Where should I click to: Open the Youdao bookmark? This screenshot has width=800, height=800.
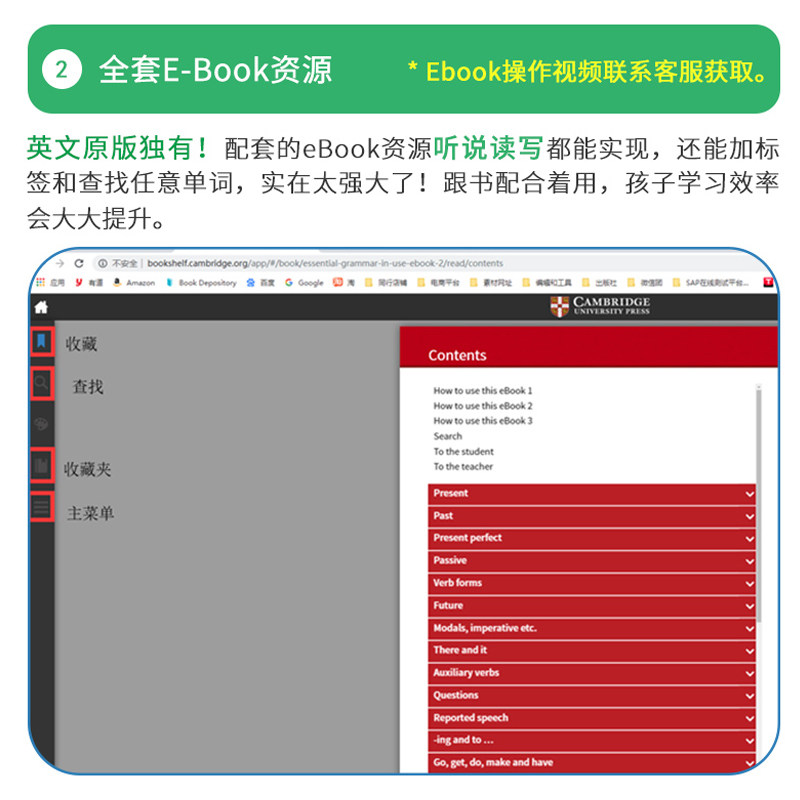[x=89, y=282]
